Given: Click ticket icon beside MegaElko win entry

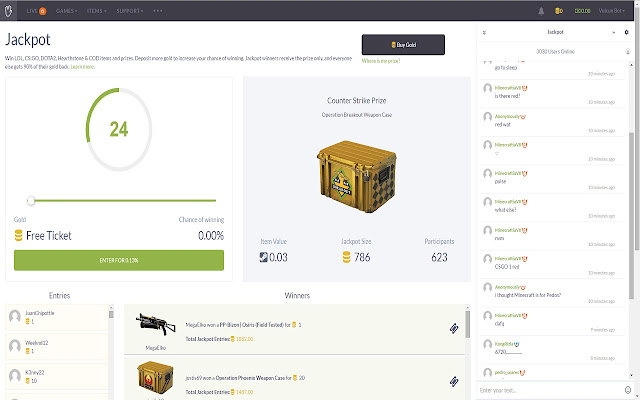Looking at the screenshot, I should pyautogui.click(x=454, y=328).
